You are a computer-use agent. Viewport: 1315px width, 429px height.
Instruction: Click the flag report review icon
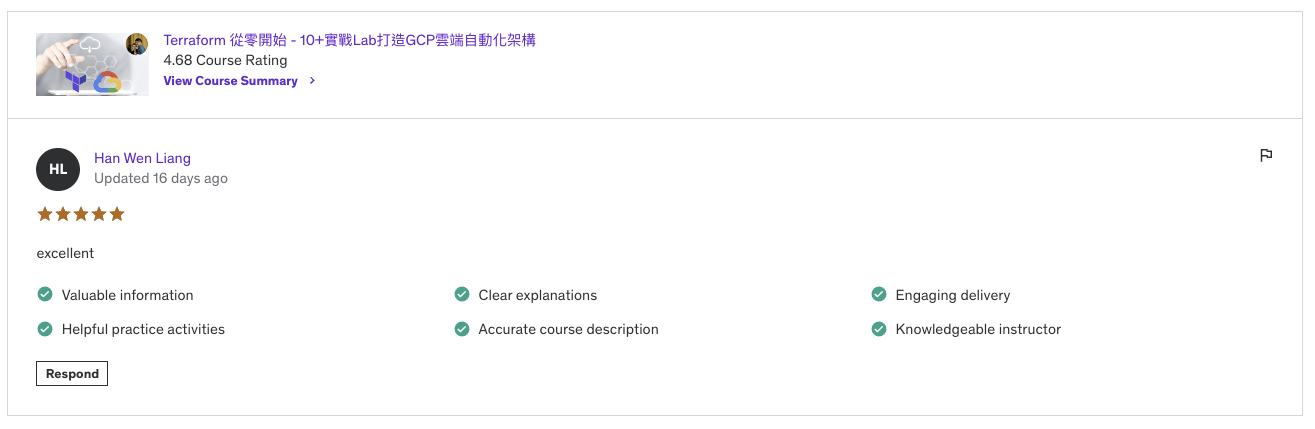[1265, 155]
